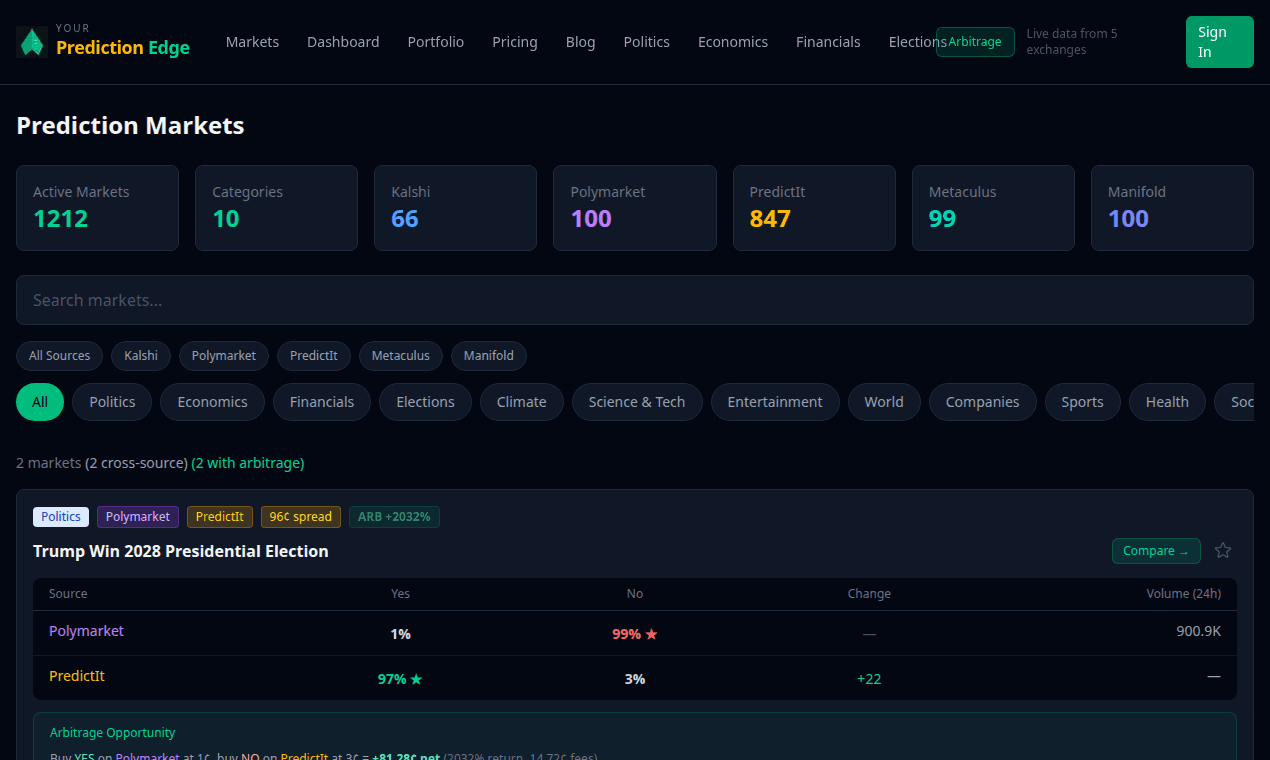Select the Sports category filter
Screen dimensions: 1270x760
click(x=1082, y=401)
